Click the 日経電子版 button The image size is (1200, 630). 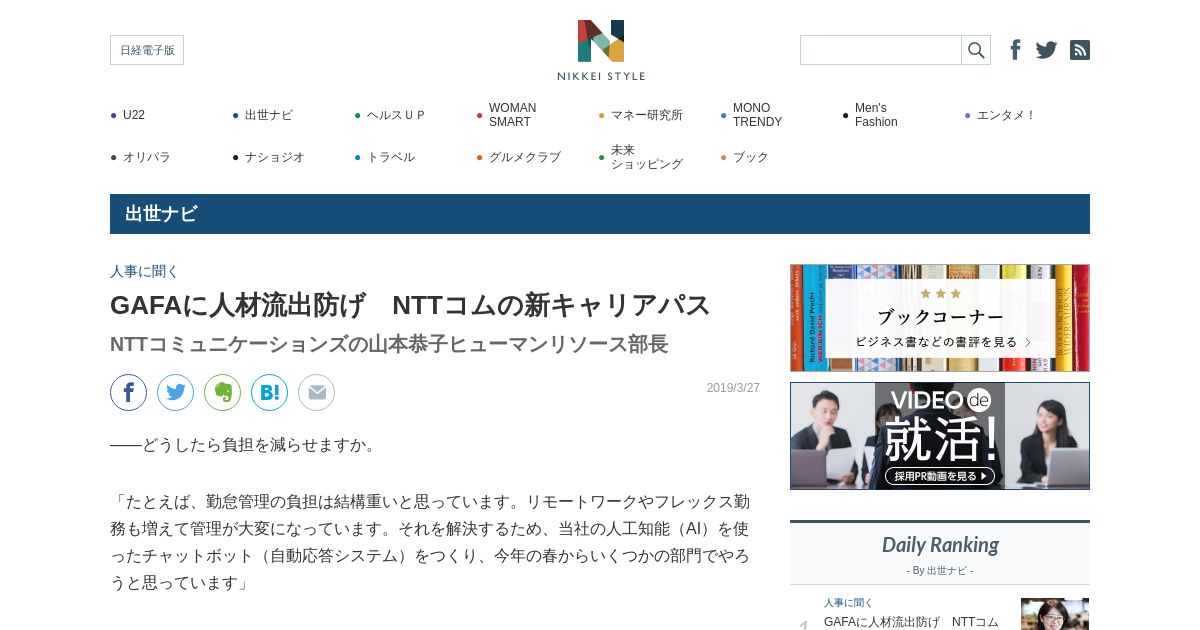point(147,50)
